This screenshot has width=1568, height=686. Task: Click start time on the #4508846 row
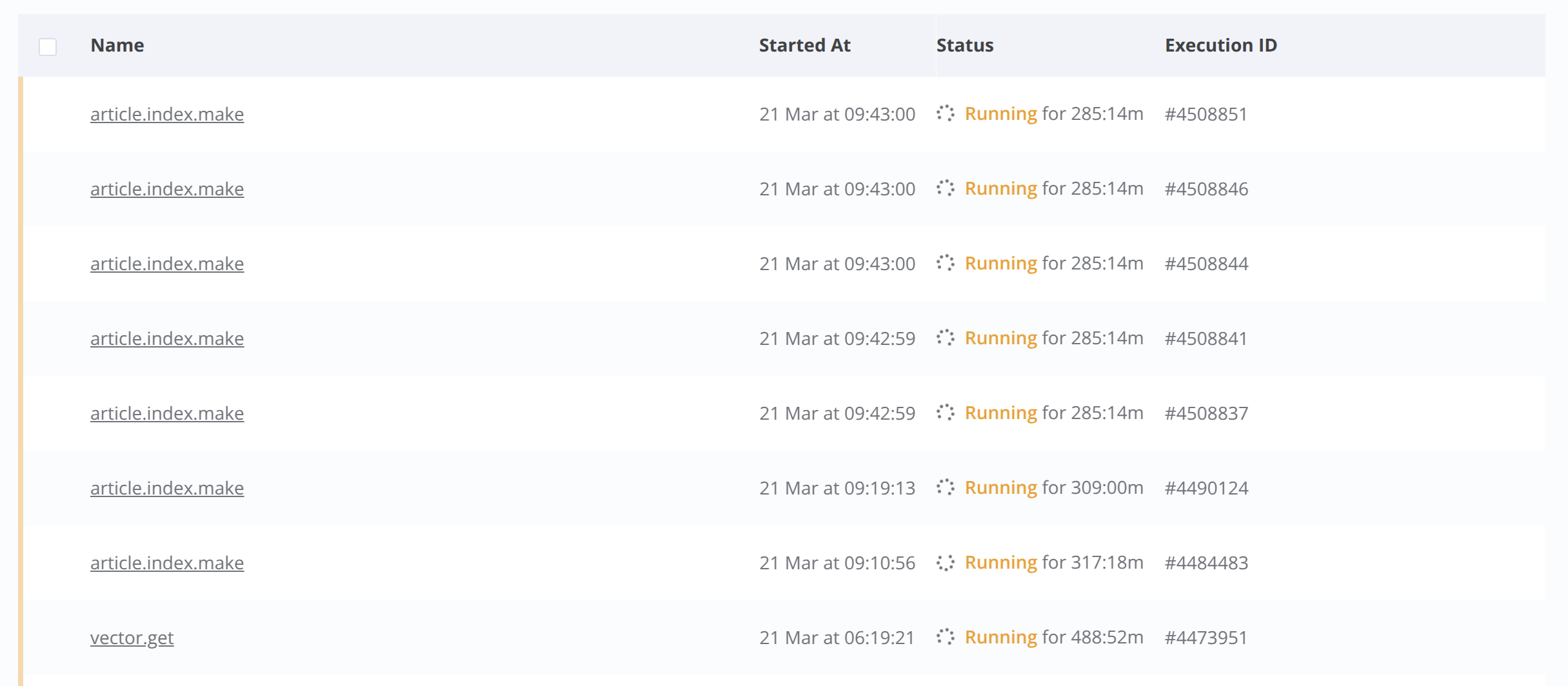(837, 189)
